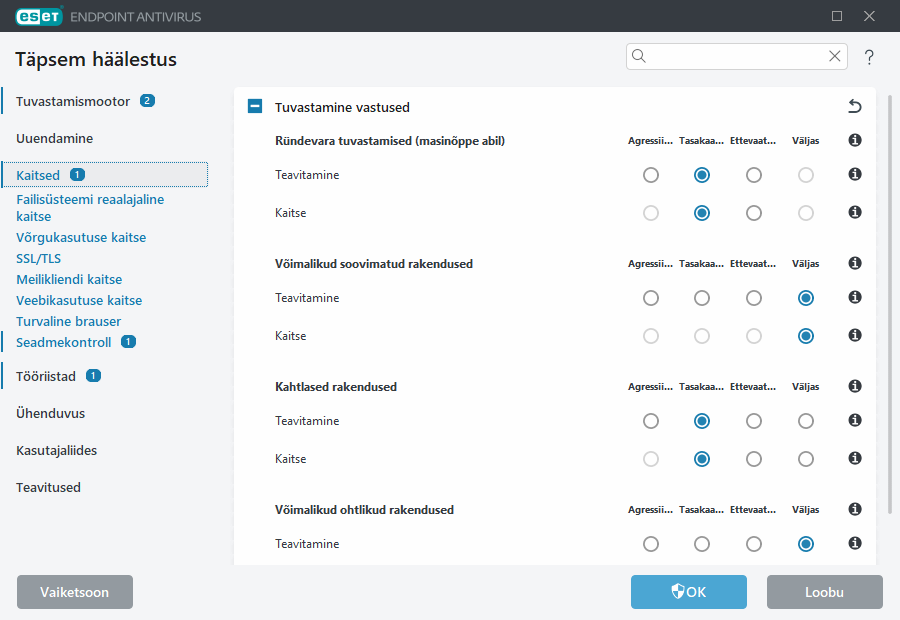The image size is (900, 620).
Task: Click info icon for Võimalikud soovimatud rakendused header
Action: [x=854, y=264]
